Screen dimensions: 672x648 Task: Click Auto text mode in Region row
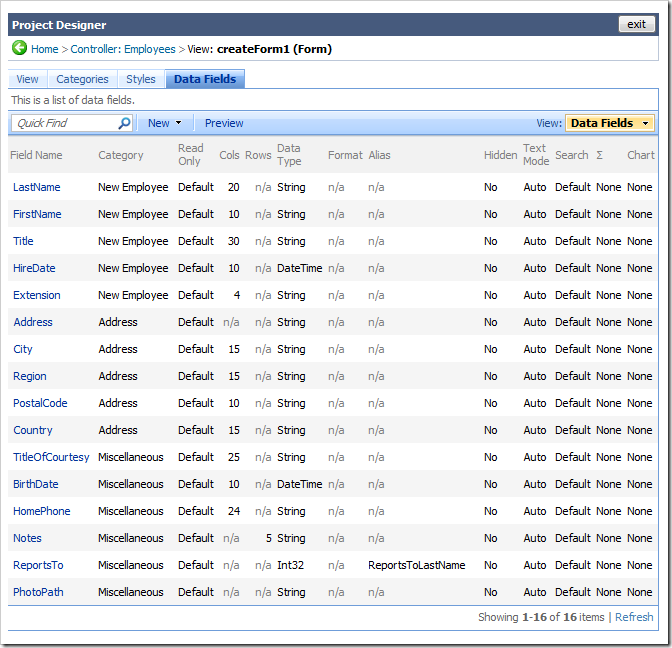tap(535, 376)
